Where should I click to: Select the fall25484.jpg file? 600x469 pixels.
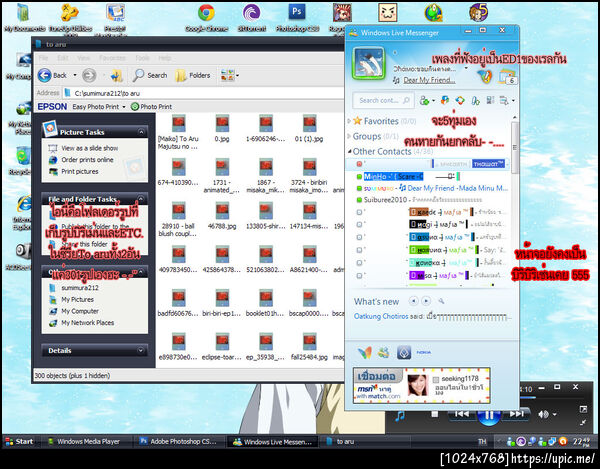(309, 347)
